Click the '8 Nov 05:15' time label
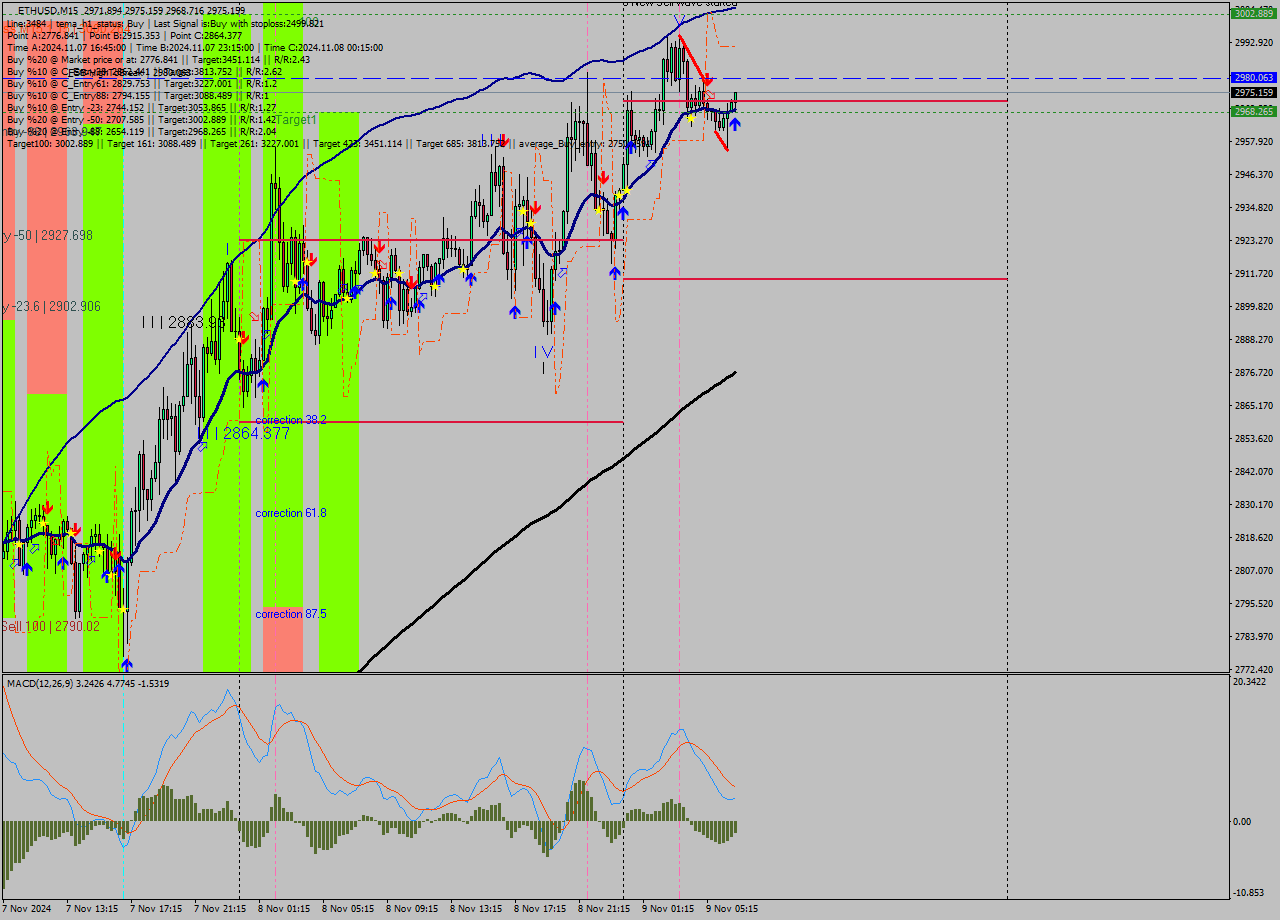Image resolution: width=1280 pixels, height=920 pixels. pos(348,909)
